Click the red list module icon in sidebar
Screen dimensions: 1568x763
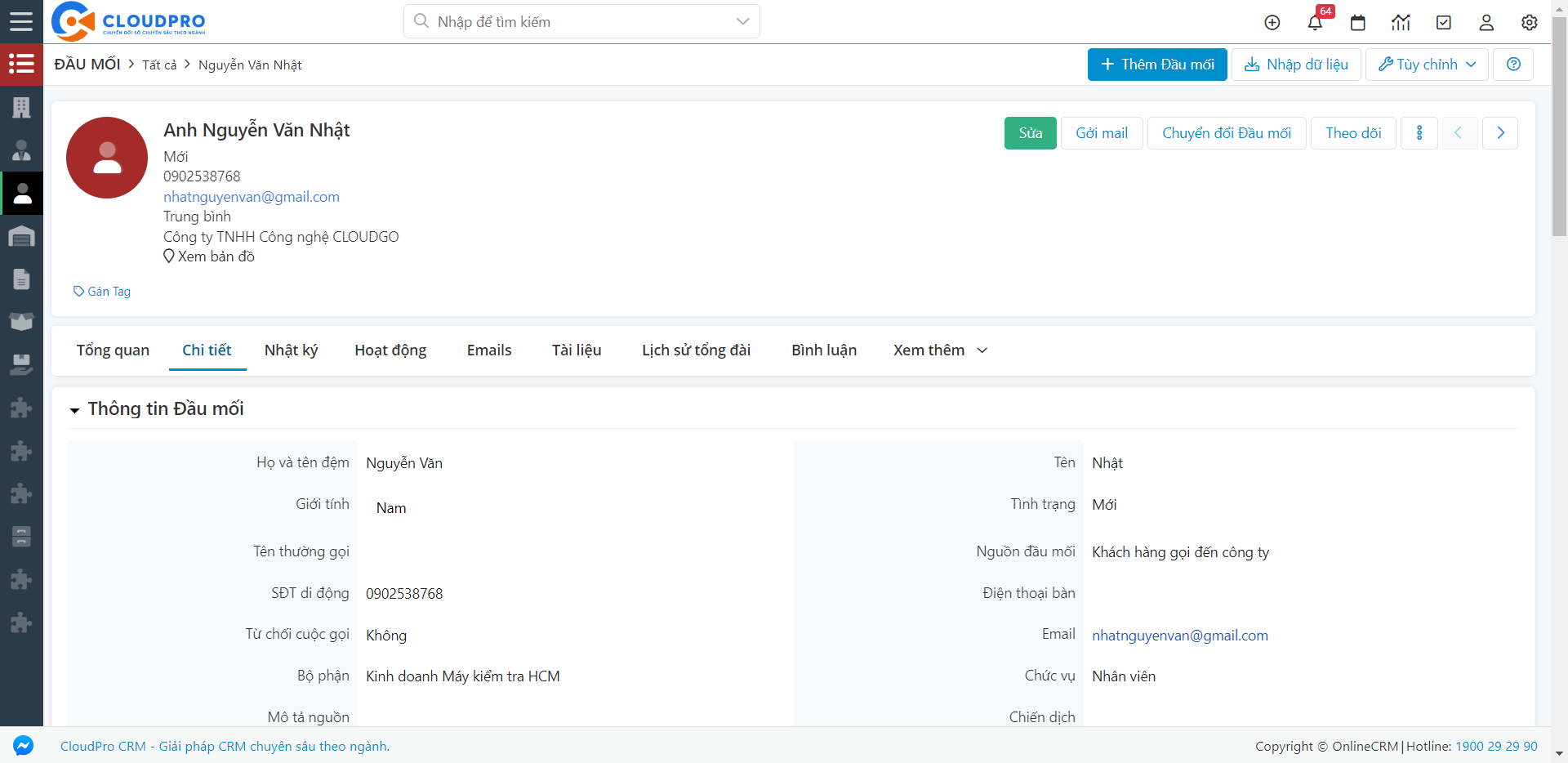pyautogui.click(x=21, y=64)
